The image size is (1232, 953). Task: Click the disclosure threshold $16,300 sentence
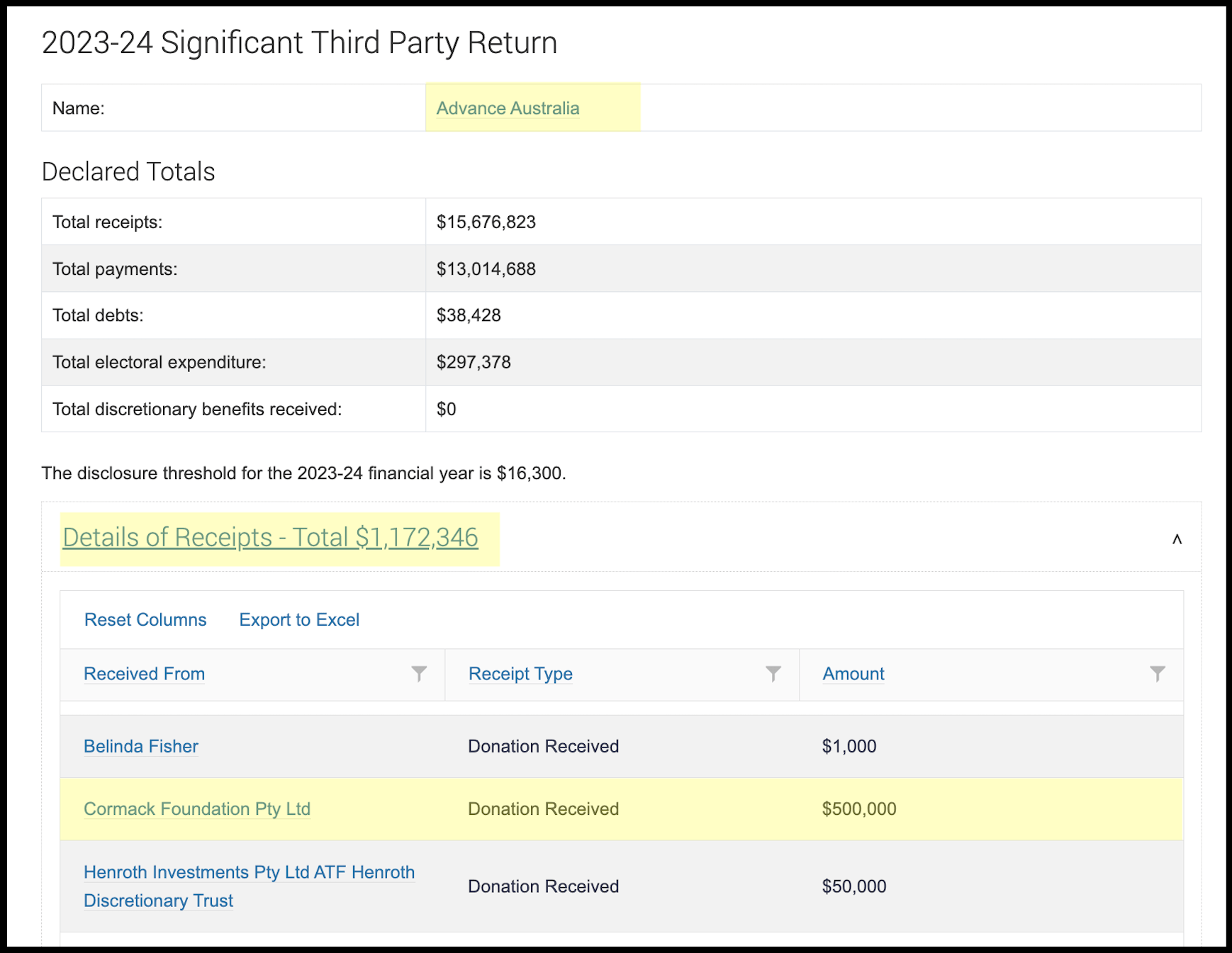click(x=304, y=473)
